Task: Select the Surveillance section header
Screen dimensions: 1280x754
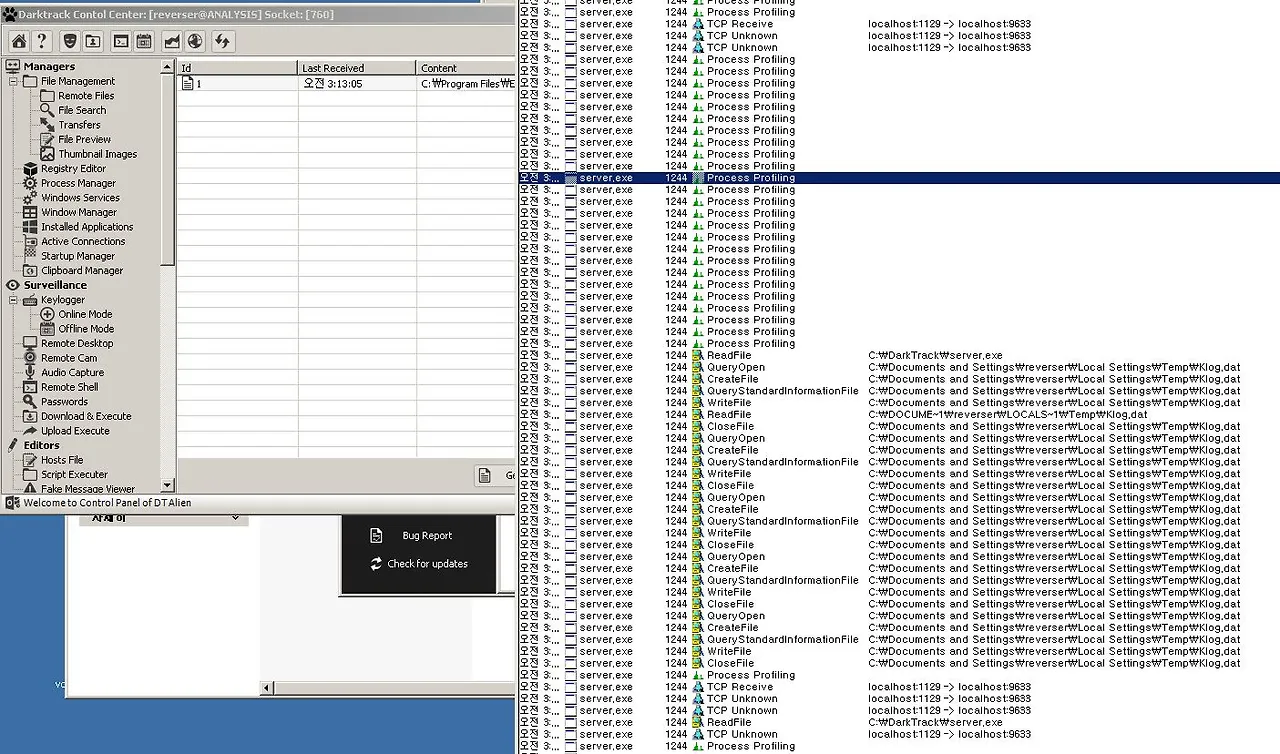Action: (x=55, y=285)
